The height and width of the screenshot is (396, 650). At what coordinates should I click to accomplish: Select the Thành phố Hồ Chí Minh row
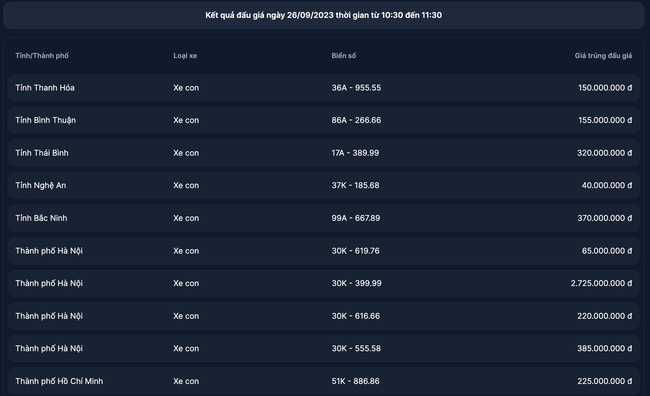click(323, 381)
